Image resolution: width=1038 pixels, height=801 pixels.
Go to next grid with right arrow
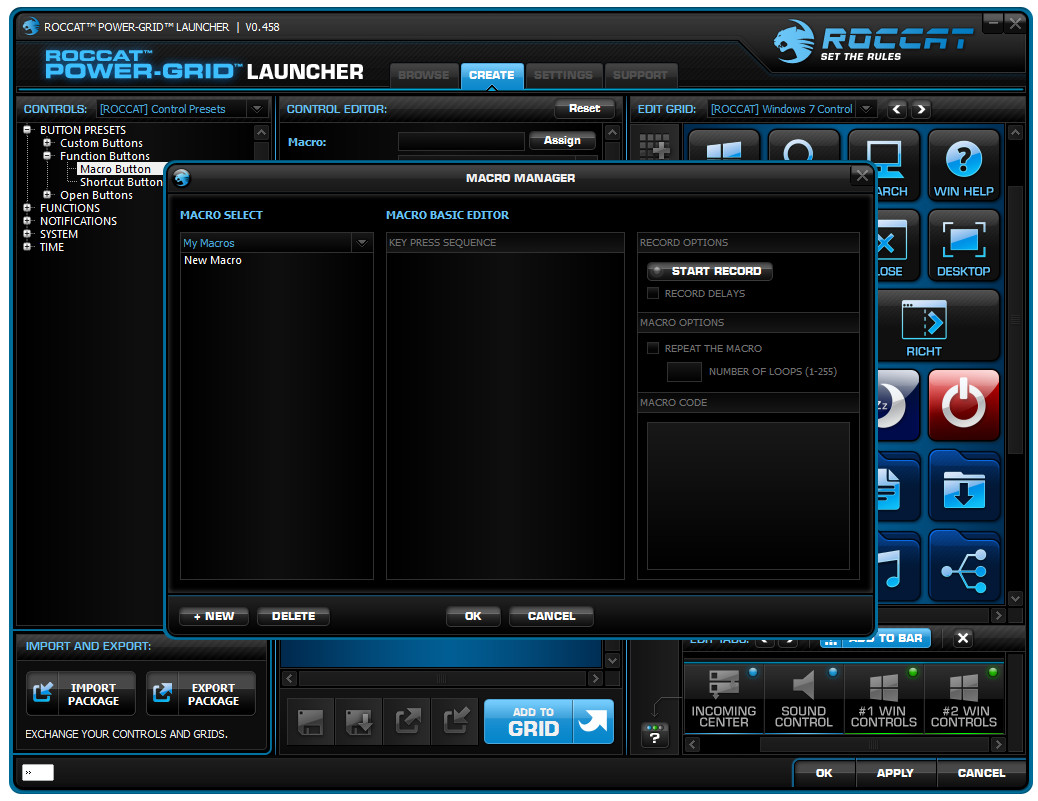(921, 109)
